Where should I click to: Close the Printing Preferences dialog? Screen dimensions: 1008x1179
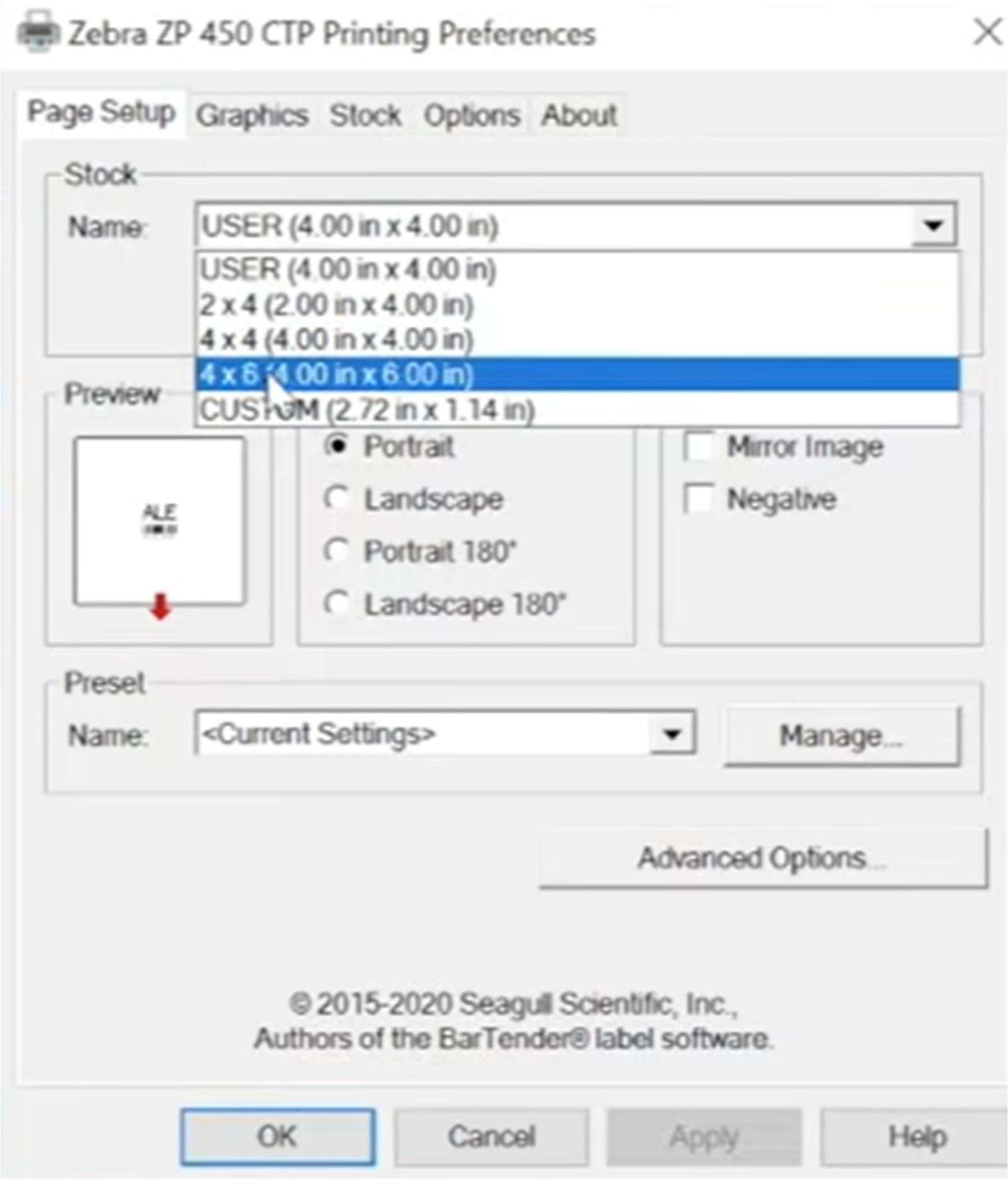988,34
